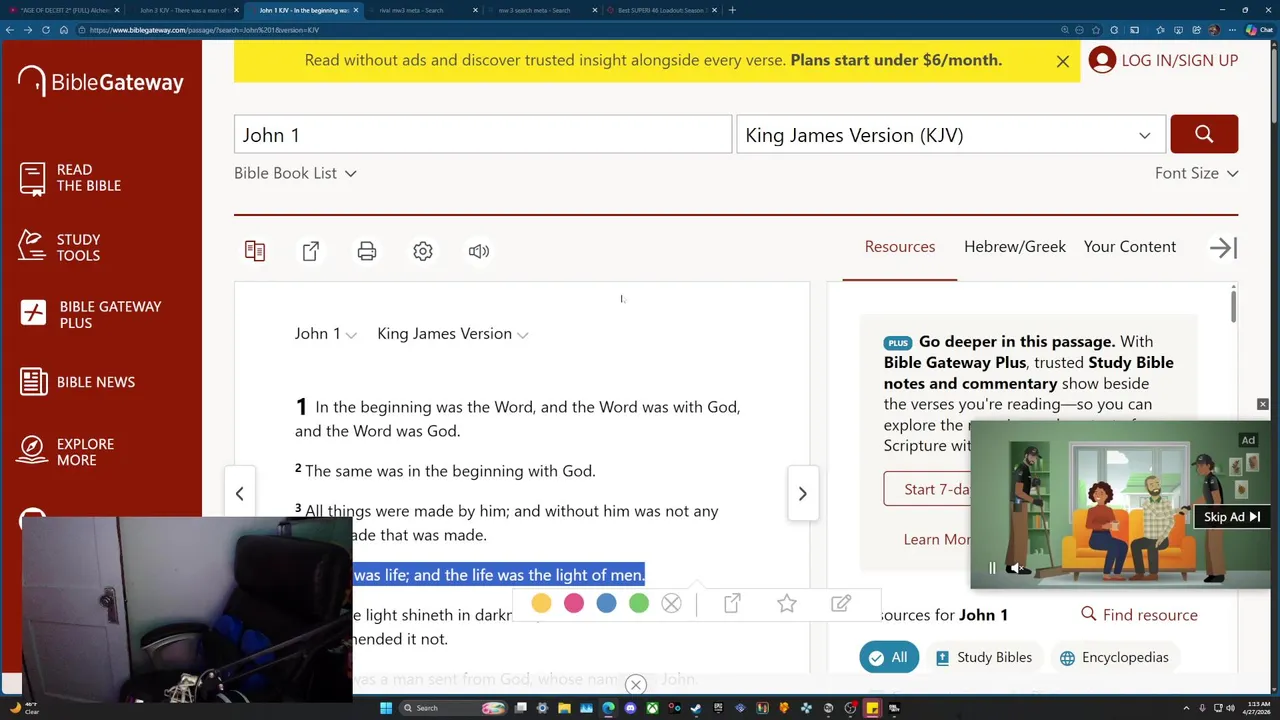Screen dimensions: 1280x720
Task: Select the All resources filter
Action: click(x=888, y=657)
